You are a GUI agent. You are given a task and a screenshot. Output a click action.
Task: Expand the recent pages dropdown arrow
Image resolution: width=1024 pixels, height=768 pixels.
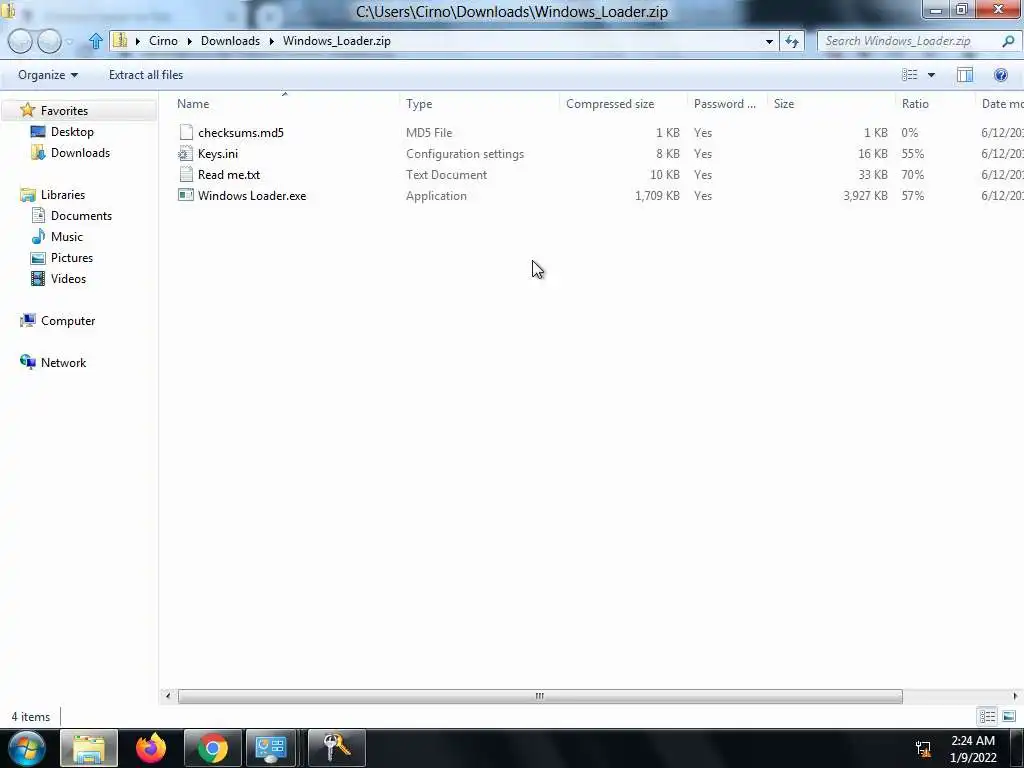[69, 41]
